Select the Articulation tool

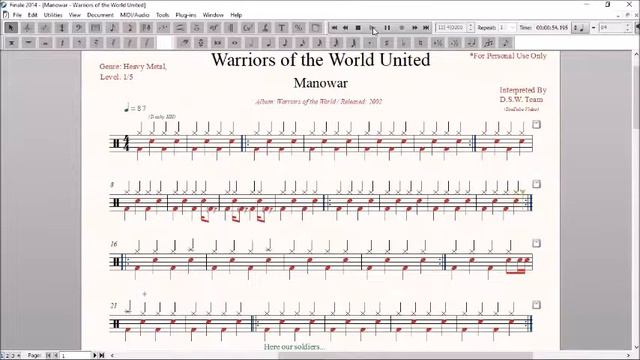click(197, 28)
